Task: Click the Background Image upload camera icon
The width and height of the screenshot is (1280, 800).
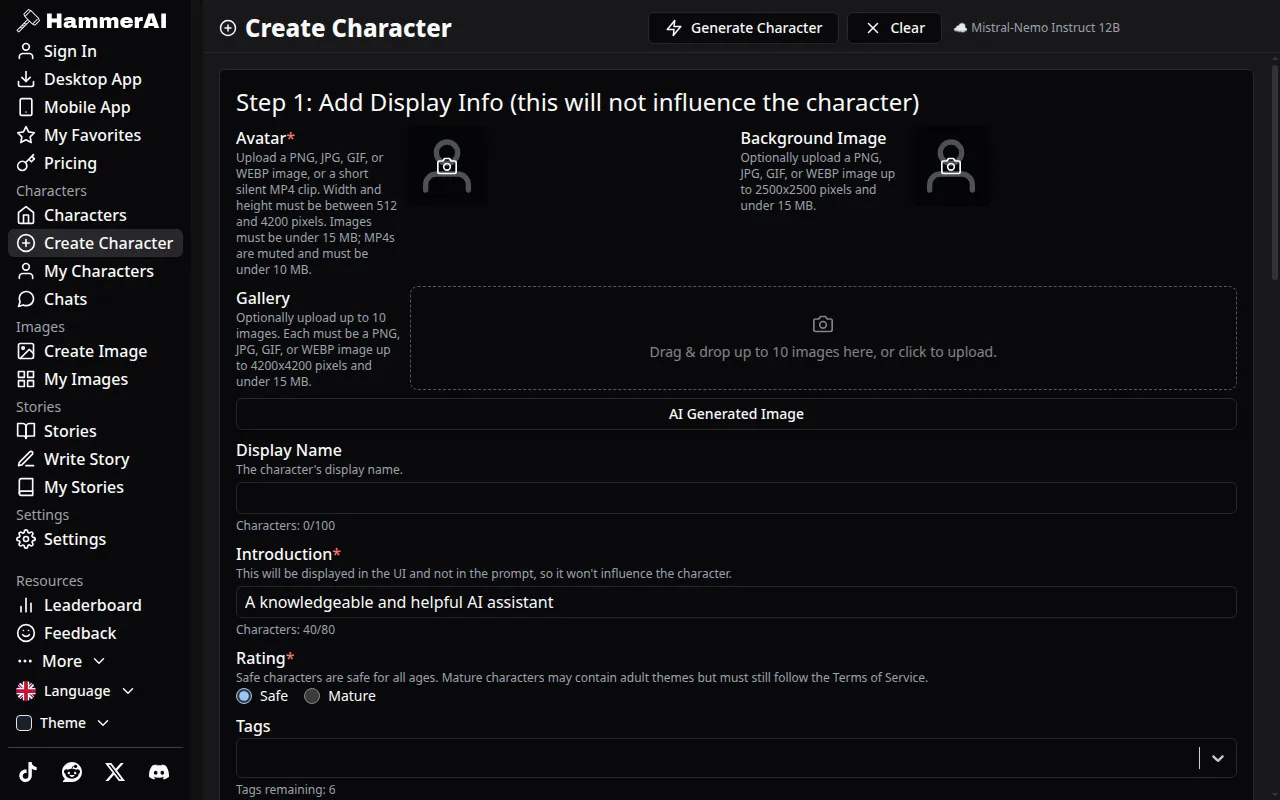Action: (x=951, y=166)
